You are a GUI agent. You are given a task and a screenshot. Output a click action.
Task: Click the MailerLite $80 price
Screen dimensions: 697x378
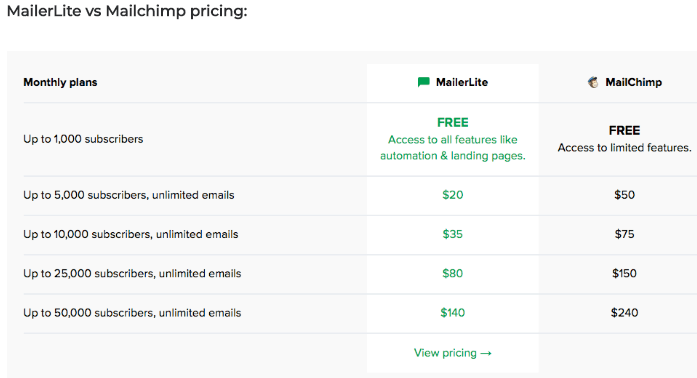pos(453,273)
